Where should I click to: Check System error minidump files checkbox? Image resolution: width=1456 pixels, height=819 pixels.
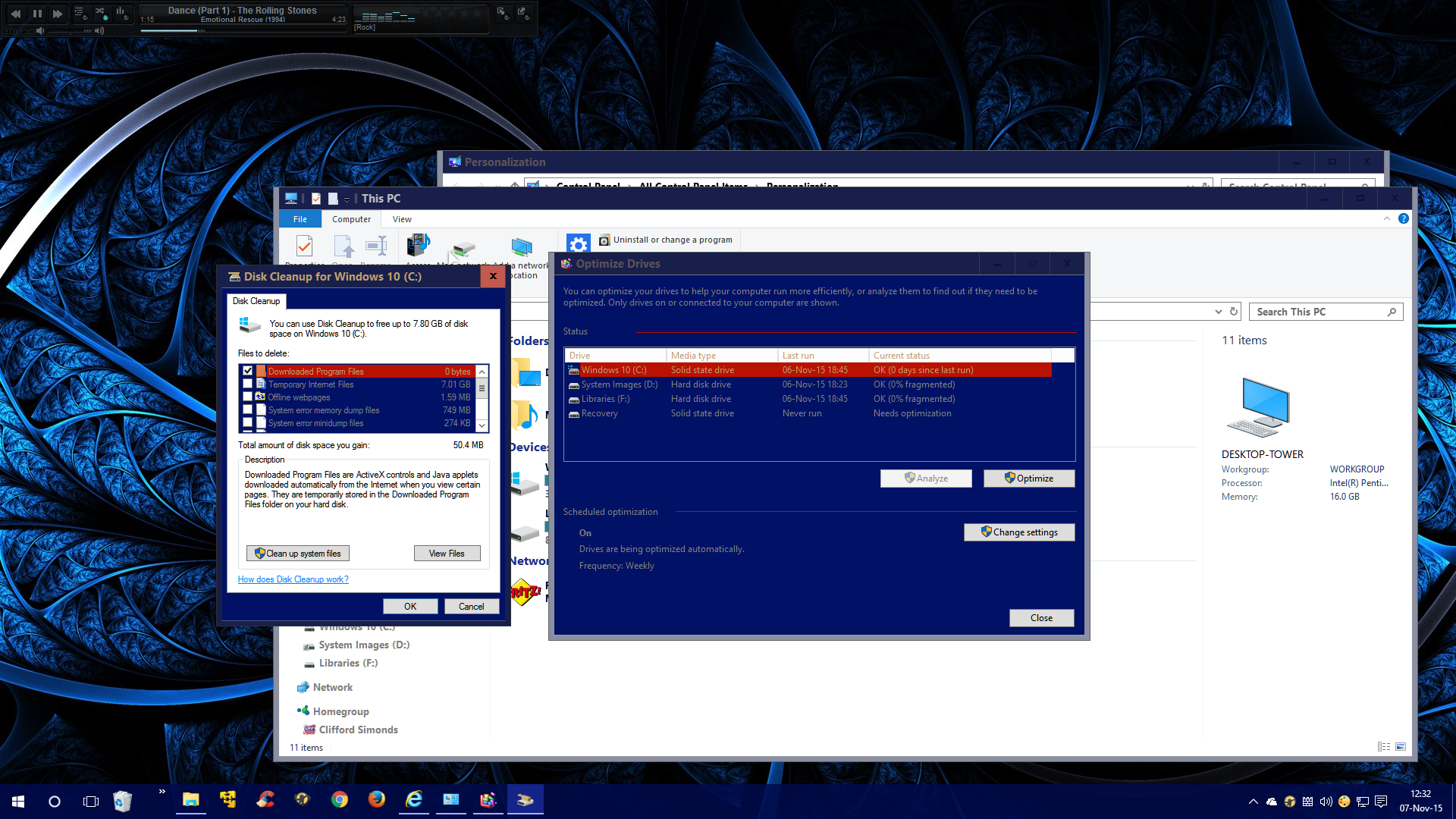pyautogui.click(x=248, y=423)
